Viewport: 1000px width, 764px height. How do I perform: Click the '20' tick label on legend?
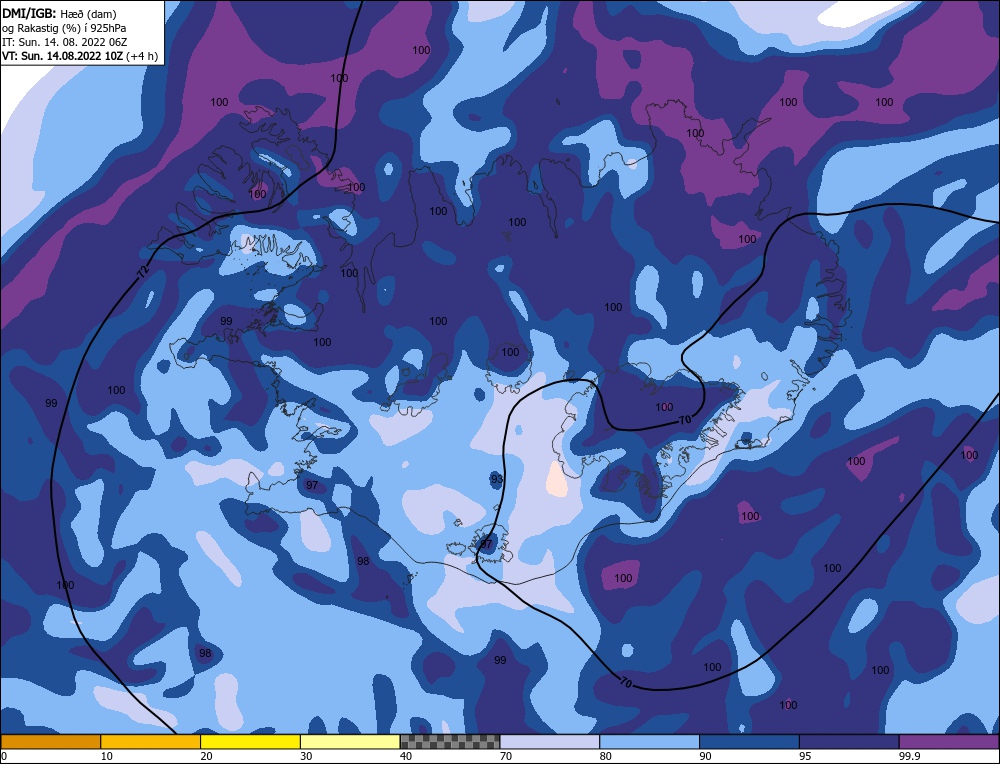tap(206, 756)
